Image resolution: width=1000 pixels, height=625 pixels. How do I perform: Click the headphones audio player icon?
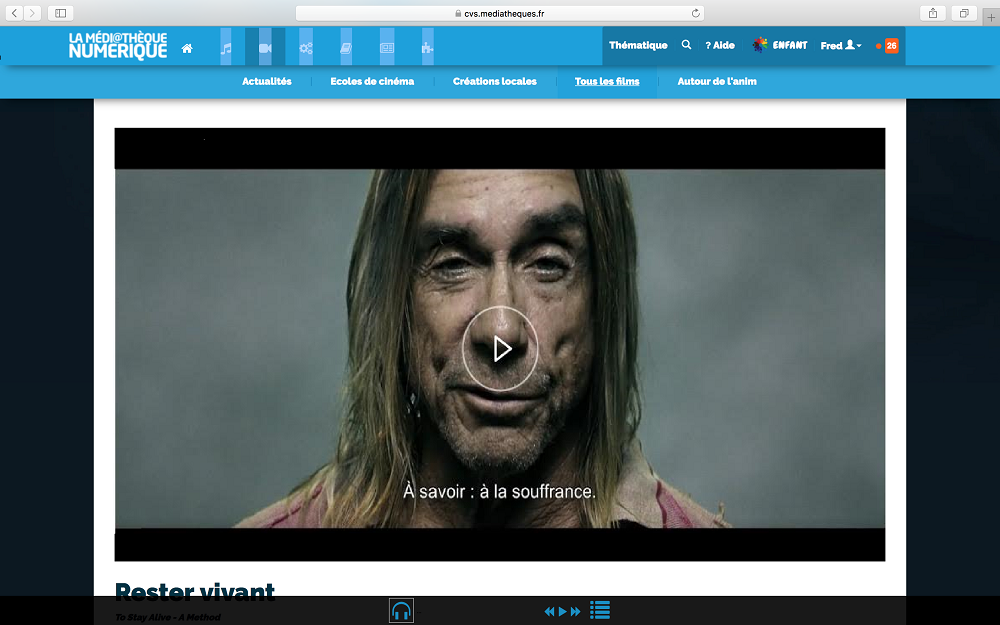coord(401,611)
